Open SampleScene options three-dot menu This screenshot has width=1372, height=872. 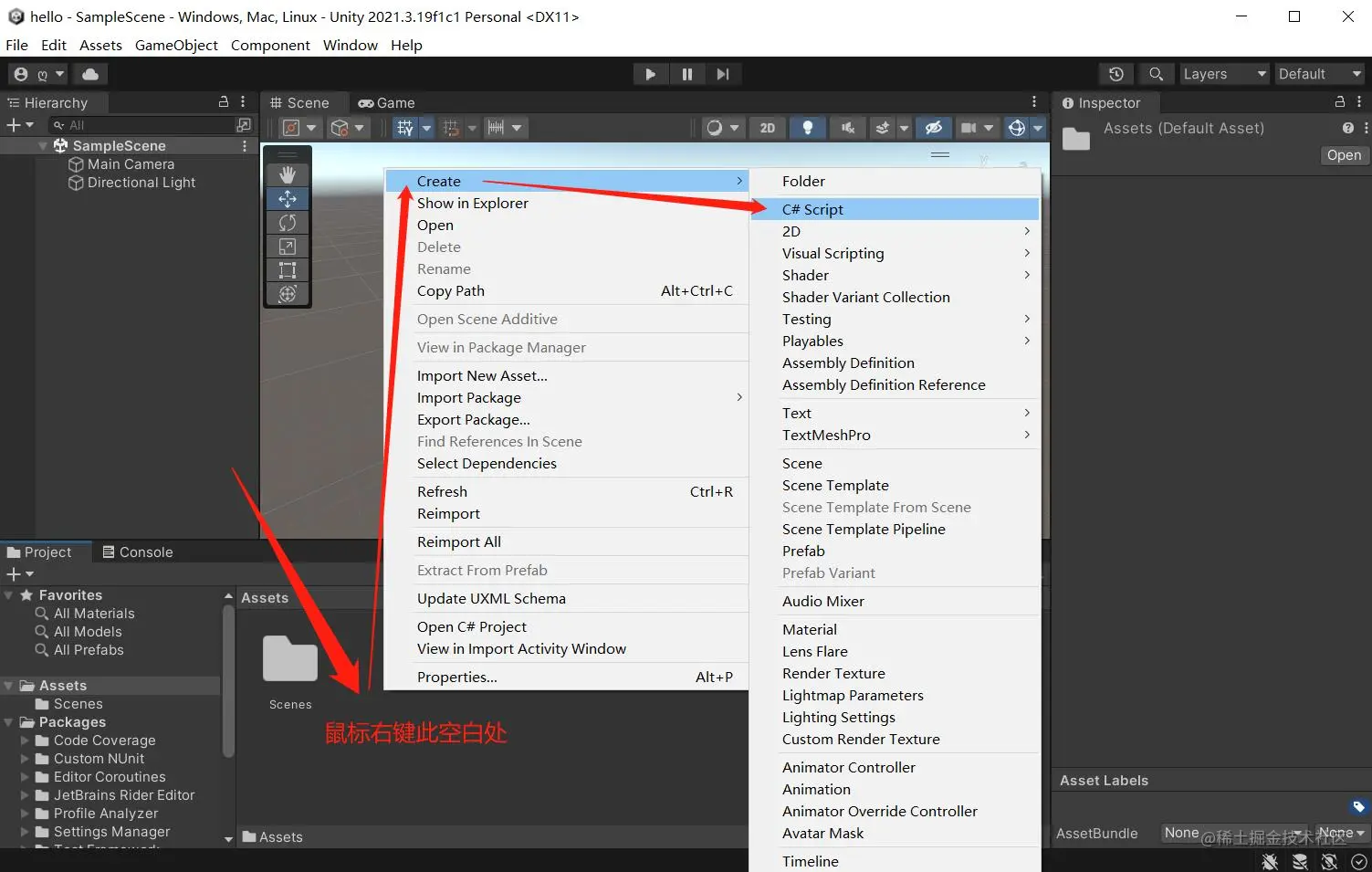[x=245, y=146]
